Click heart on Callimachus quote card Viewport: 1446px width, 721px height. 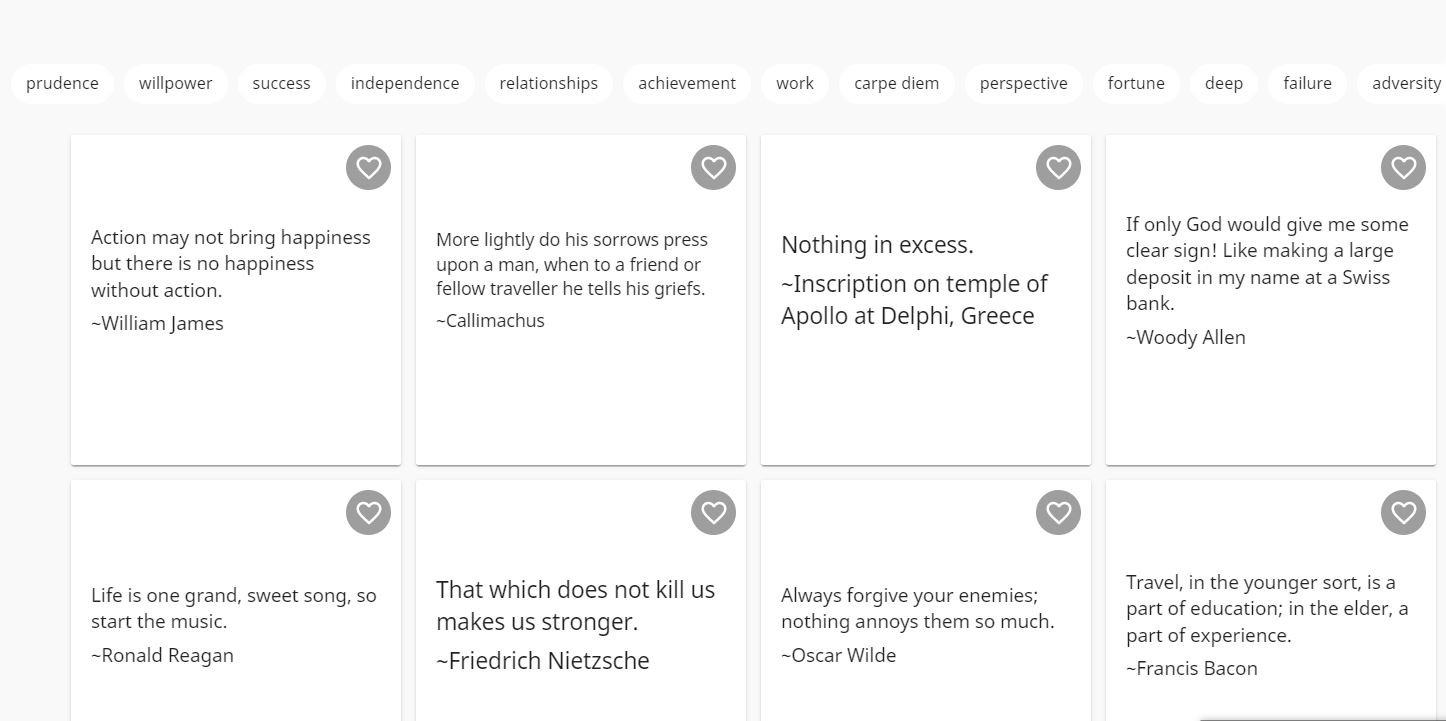713,167
